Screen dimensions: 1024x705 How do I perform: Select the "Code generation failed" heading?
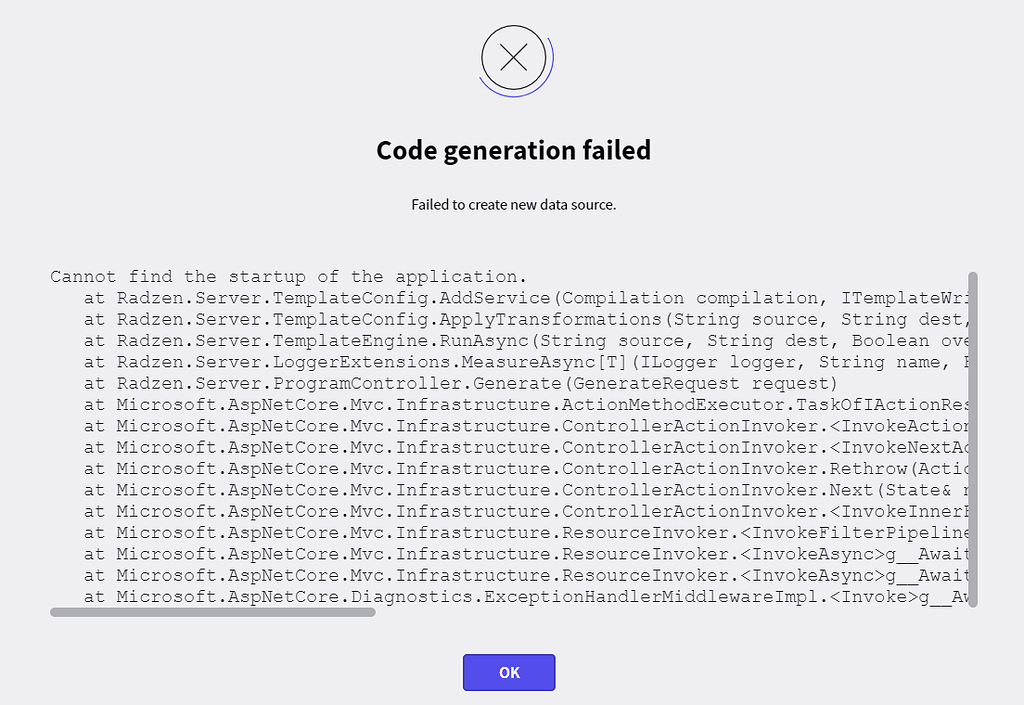pos(514,150)
